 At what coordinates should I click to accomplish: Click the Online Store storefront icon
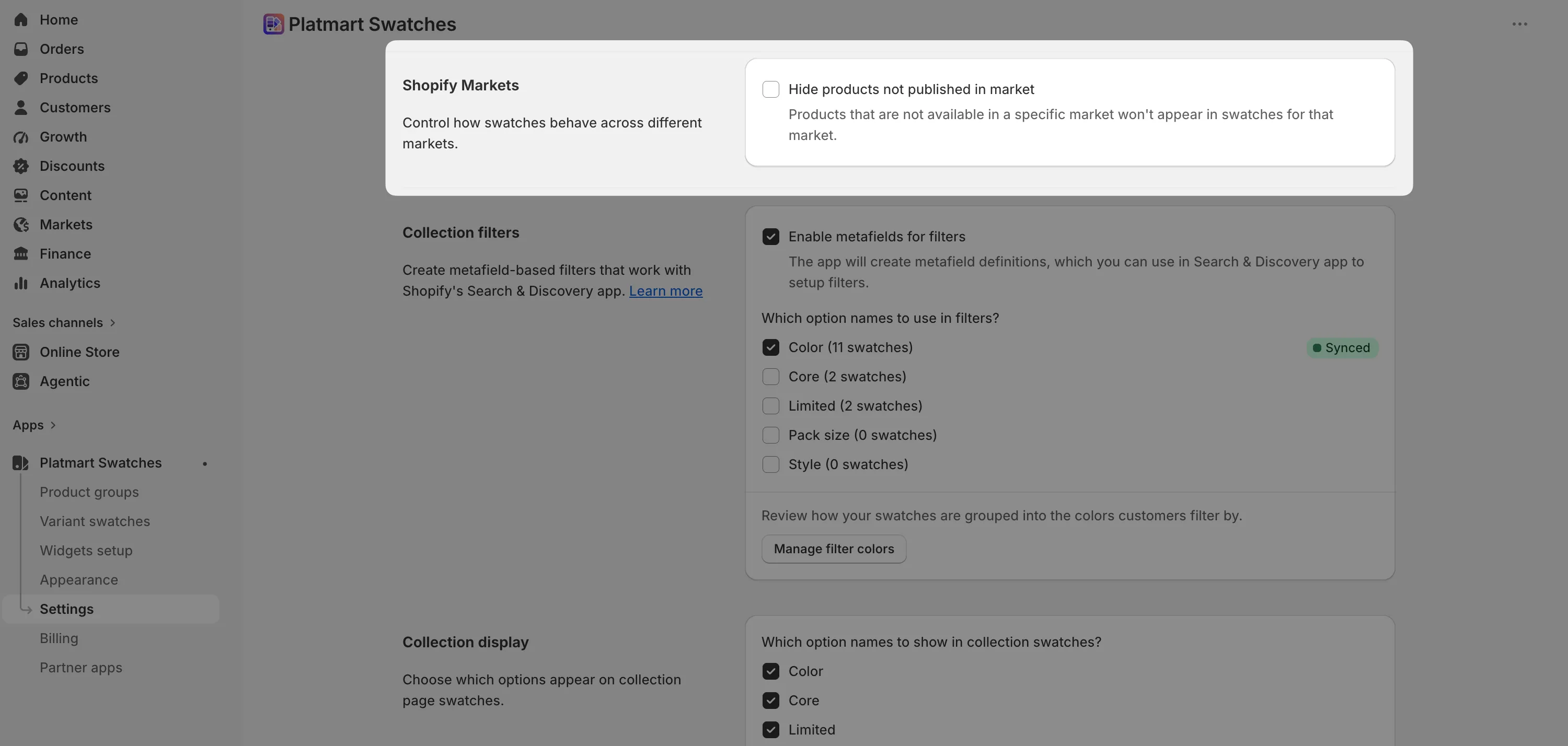21,352
